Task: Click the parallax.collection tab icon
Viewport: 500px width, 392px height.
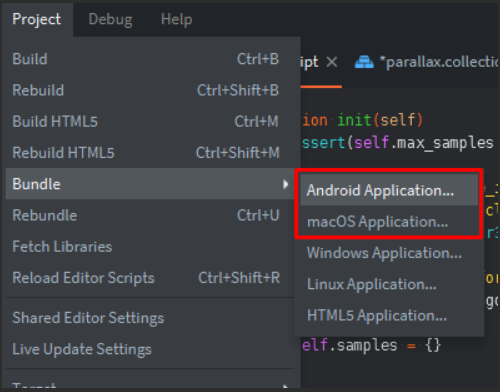Action: [x=364, y=62]
